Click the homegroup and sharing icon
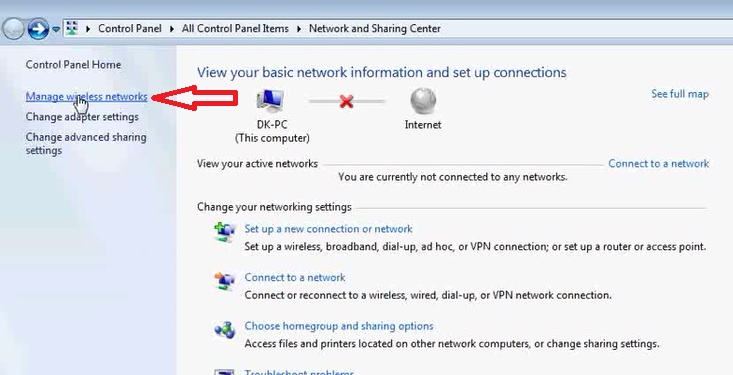 click(x=225, y=330)
